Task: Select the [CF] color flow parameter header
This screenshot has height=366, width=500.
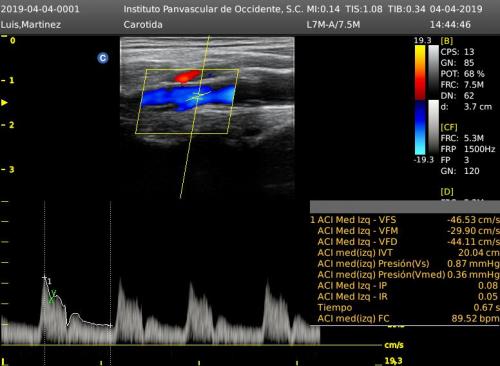Action: [449, 127]
